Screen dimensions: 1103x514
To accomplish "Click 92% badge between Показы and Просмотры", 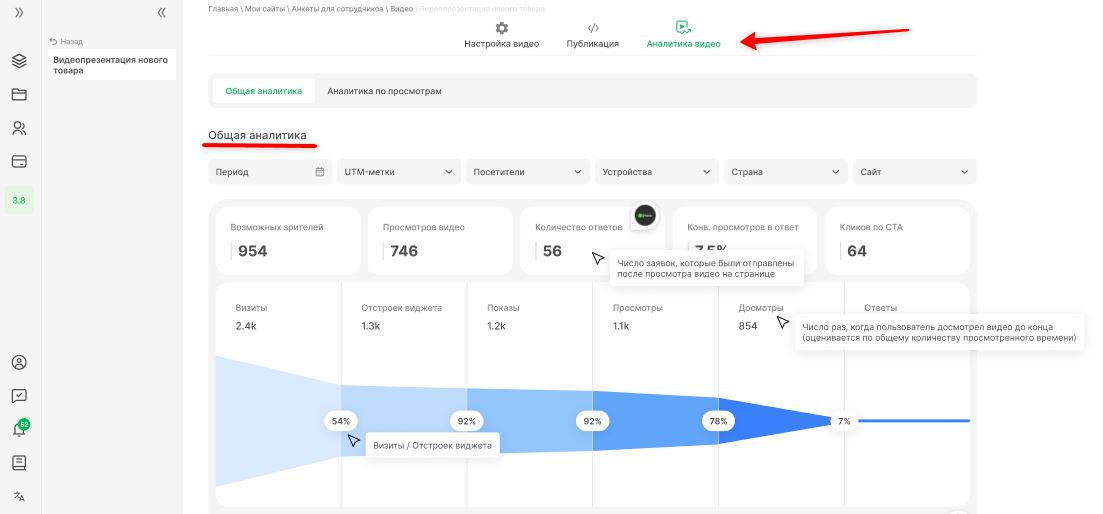I will [x=593, y=421].
